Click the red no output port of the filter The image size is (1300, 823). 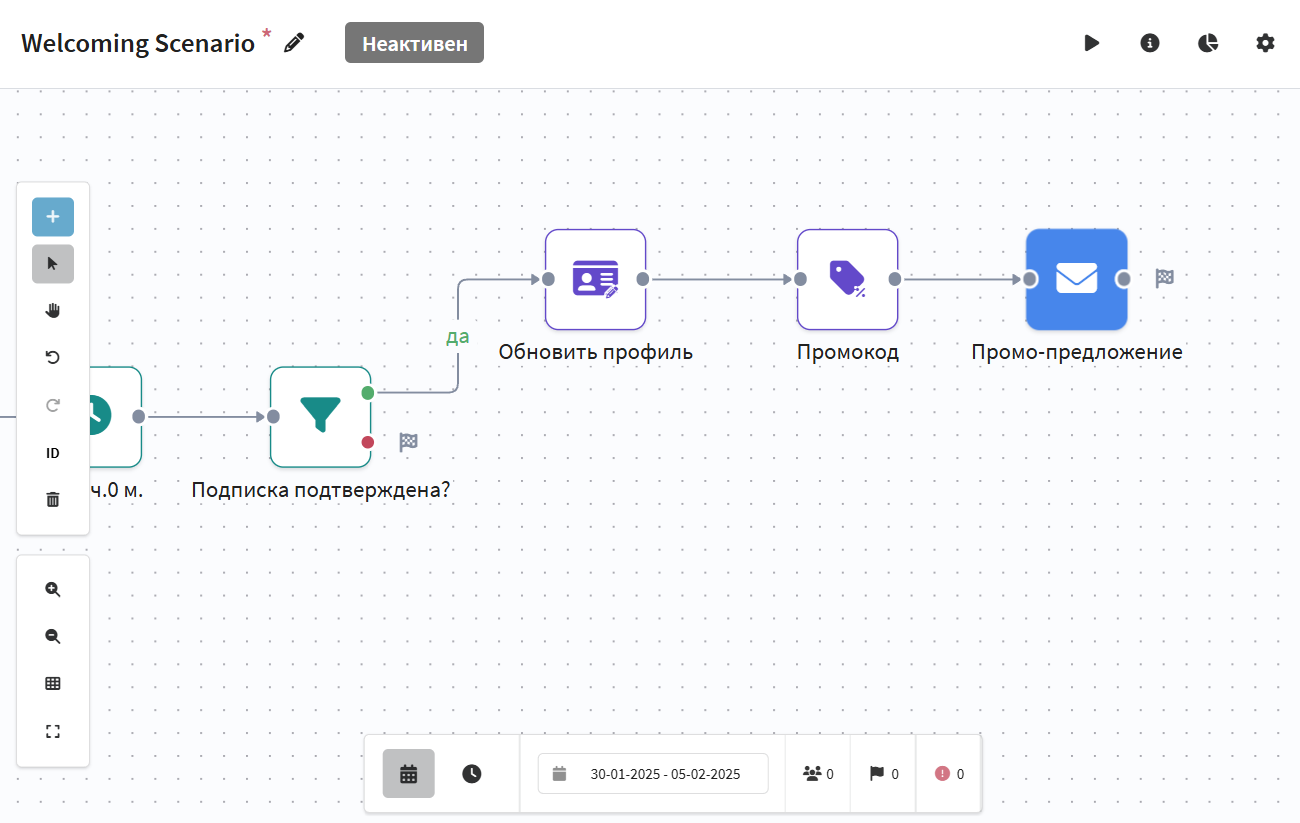click(368, 442)
